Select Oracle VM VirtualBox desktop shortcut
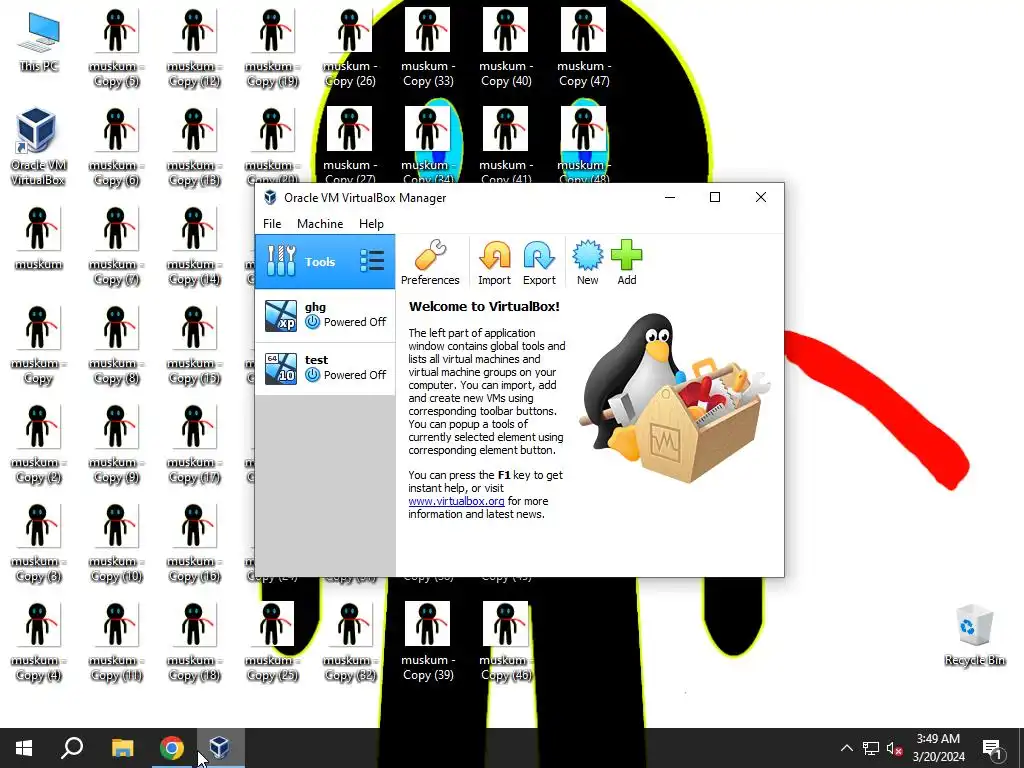 point(37,146)
